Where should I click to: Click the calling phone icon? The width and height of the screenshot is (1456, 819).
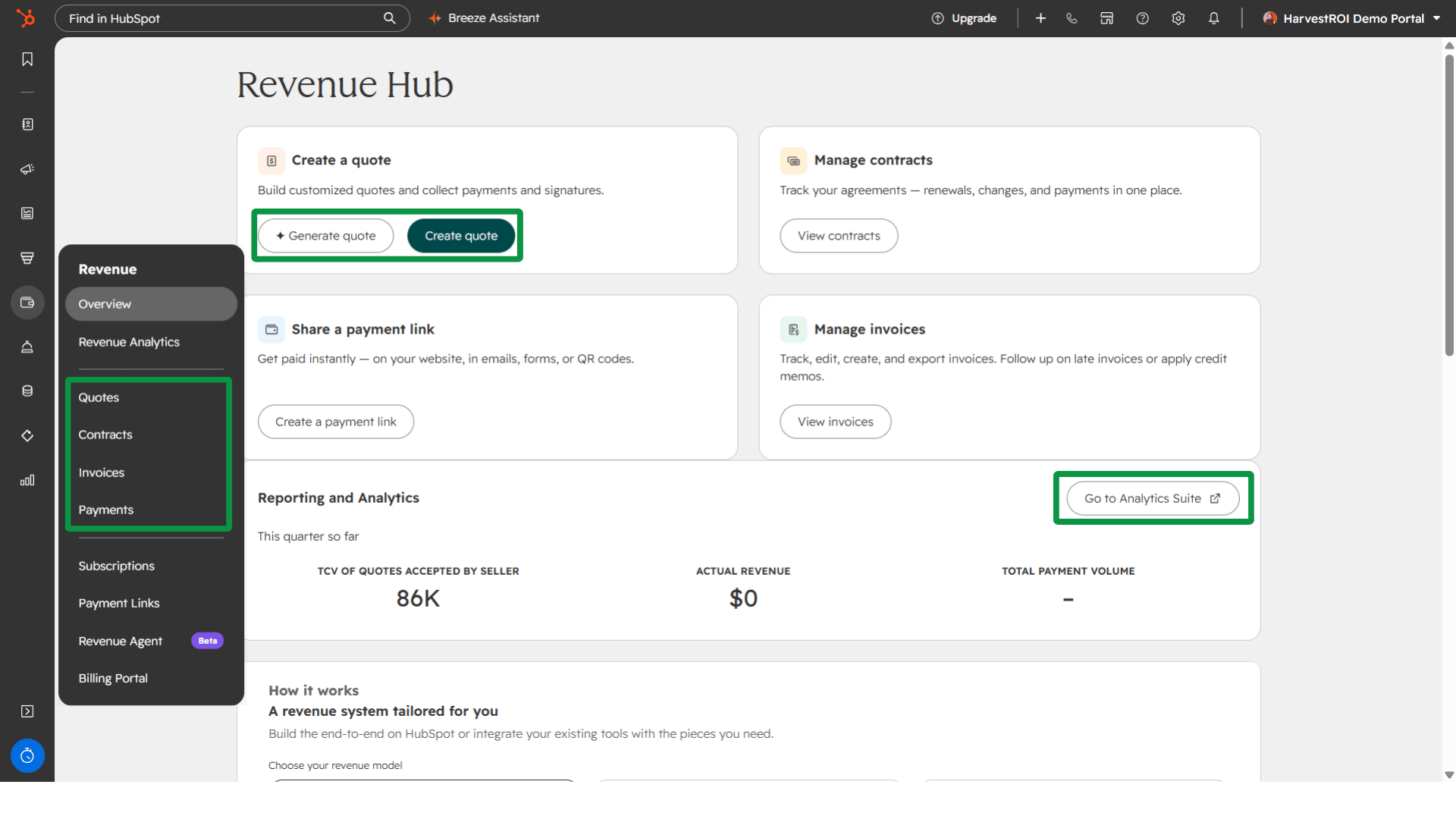1072,18
